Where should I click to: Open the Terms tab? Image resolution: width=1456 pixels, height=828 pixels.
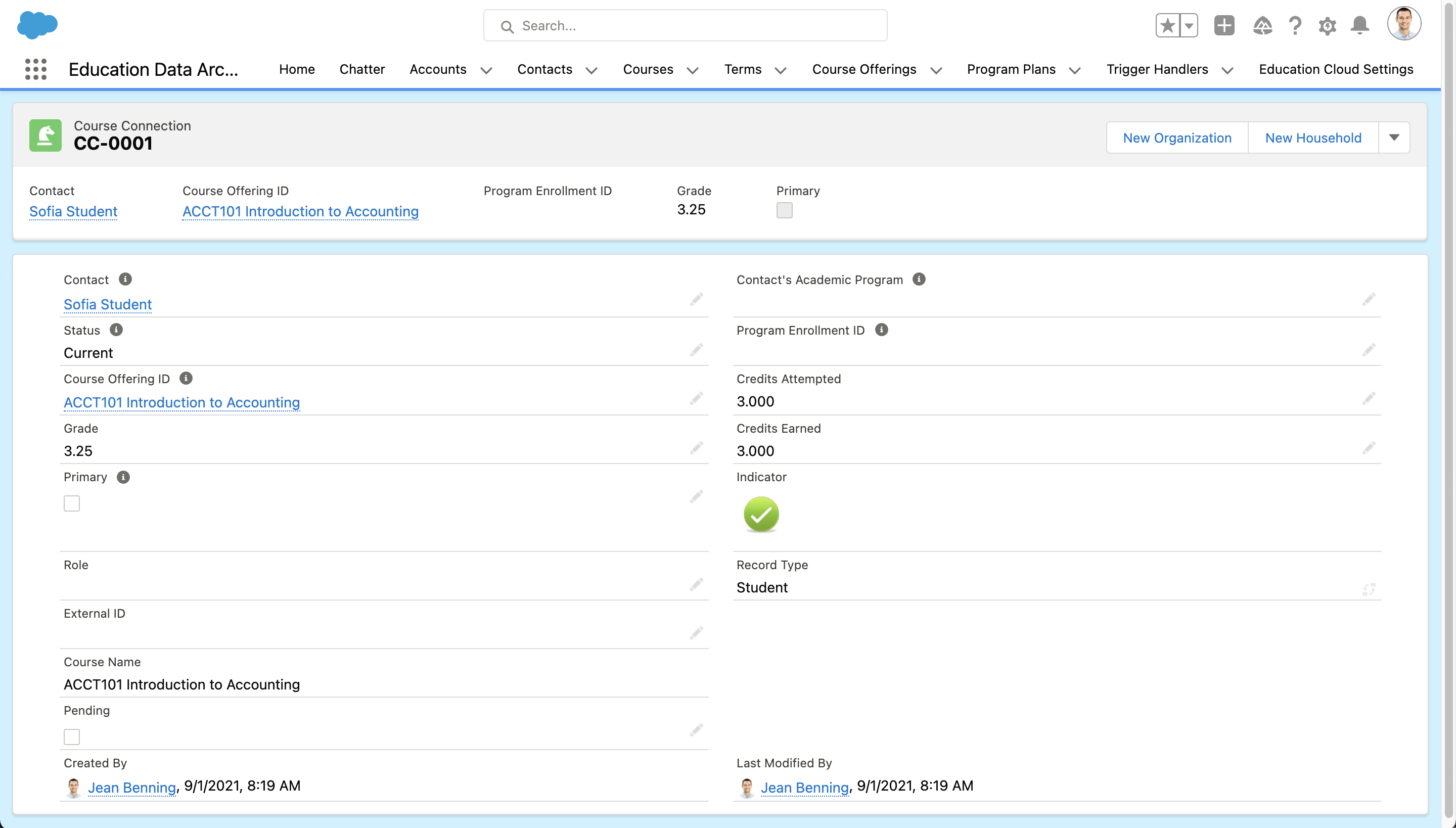tap(743, 69)
